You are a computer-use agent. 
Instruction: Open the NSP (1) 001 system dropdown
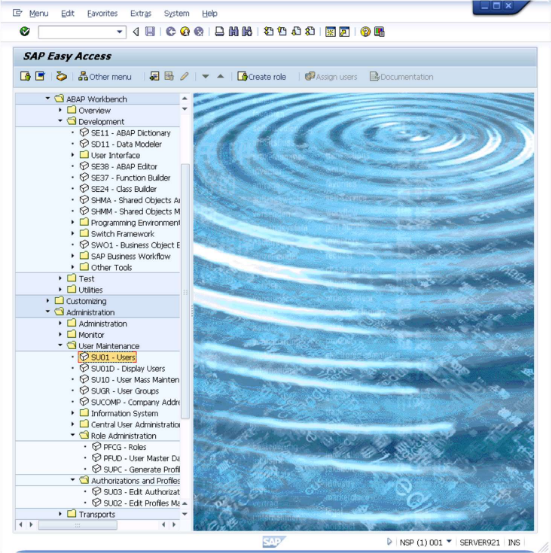[449, 541]
